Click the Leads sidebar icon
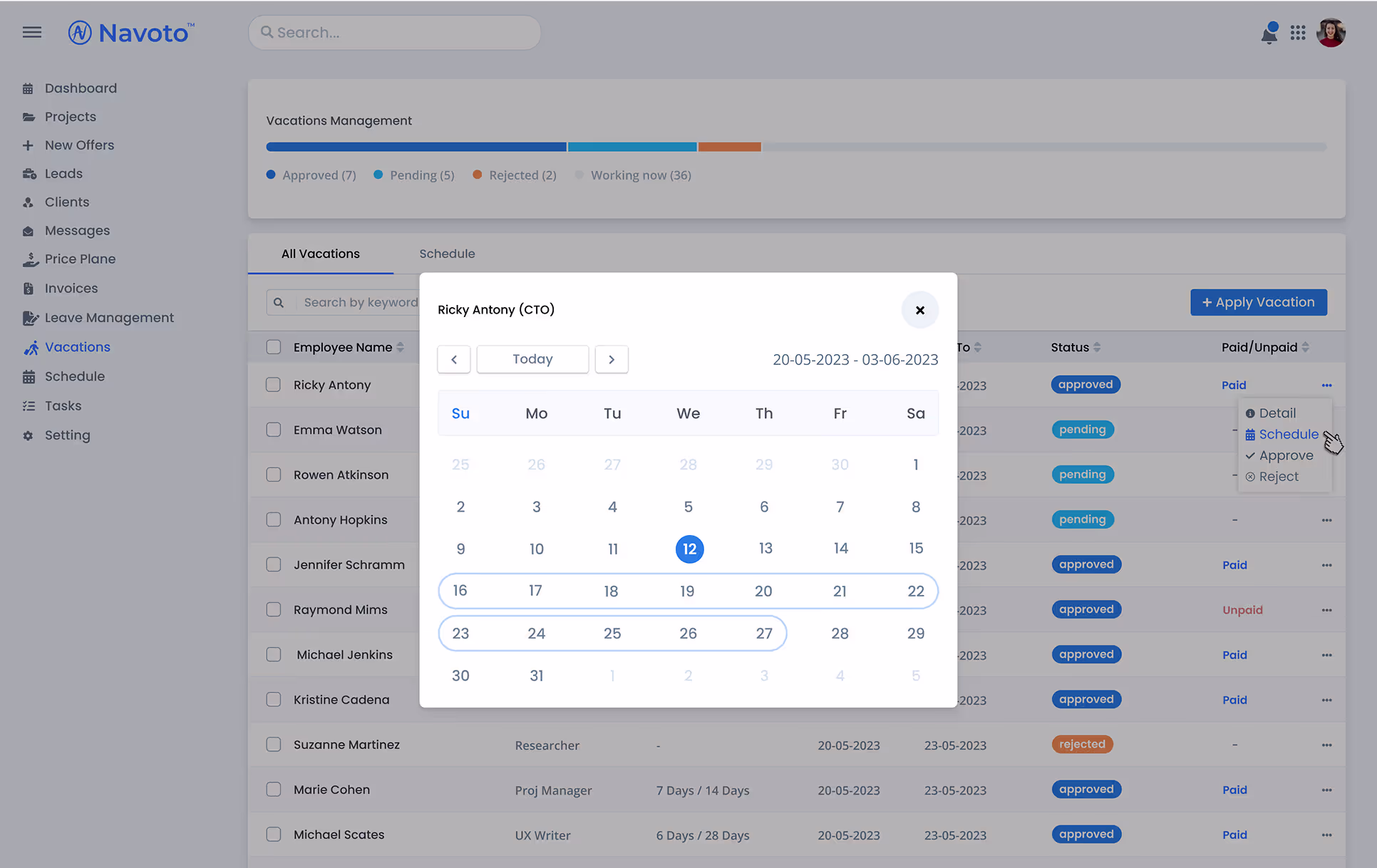Viewport: 1377px width, 868px height. pyautogui.click(x=29, y=174)
